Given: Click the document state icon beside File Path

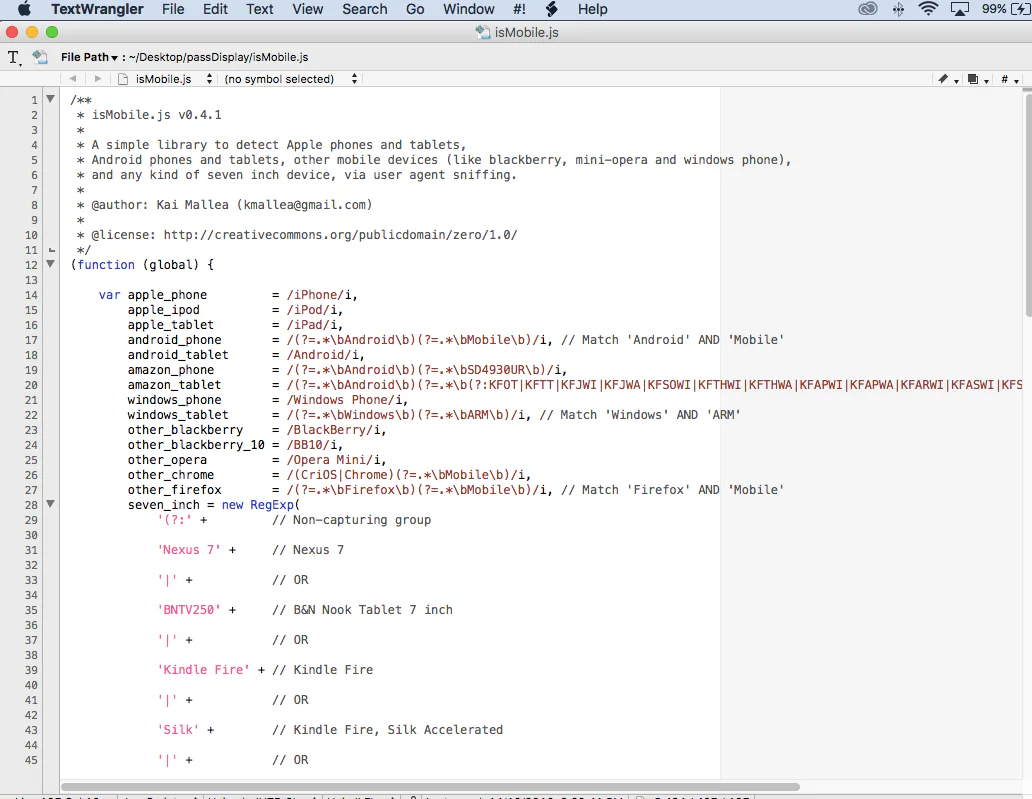Looking at the screenshot, I should coord(40,57).
